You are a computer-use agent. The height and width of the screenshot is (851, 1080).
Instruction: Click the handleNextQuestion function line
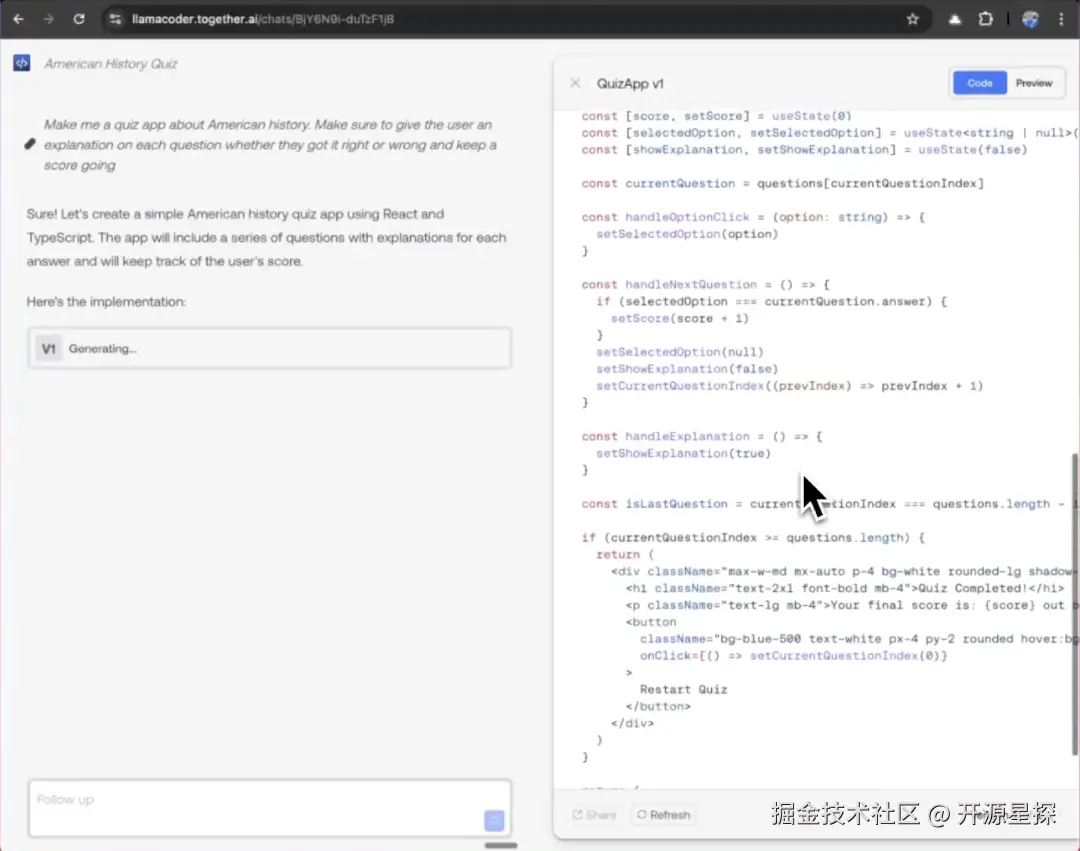click(705, 284)
